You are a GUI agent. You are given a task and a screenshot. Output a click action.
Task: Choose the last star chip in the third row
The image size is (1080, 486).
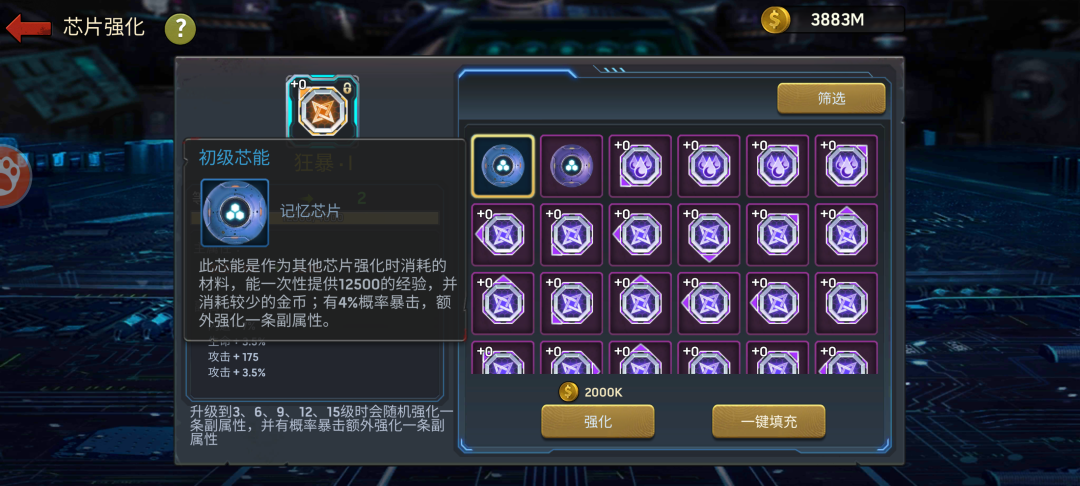[847, 304]
